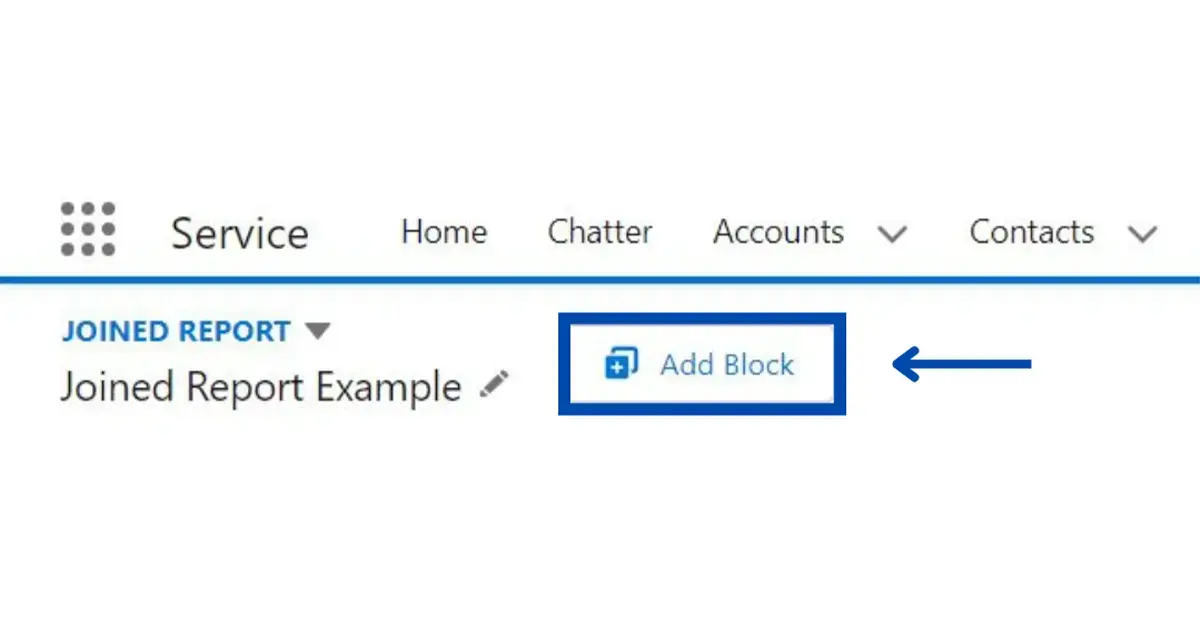Open the Accounts tab dropdown chevron

tap(893, 235)
